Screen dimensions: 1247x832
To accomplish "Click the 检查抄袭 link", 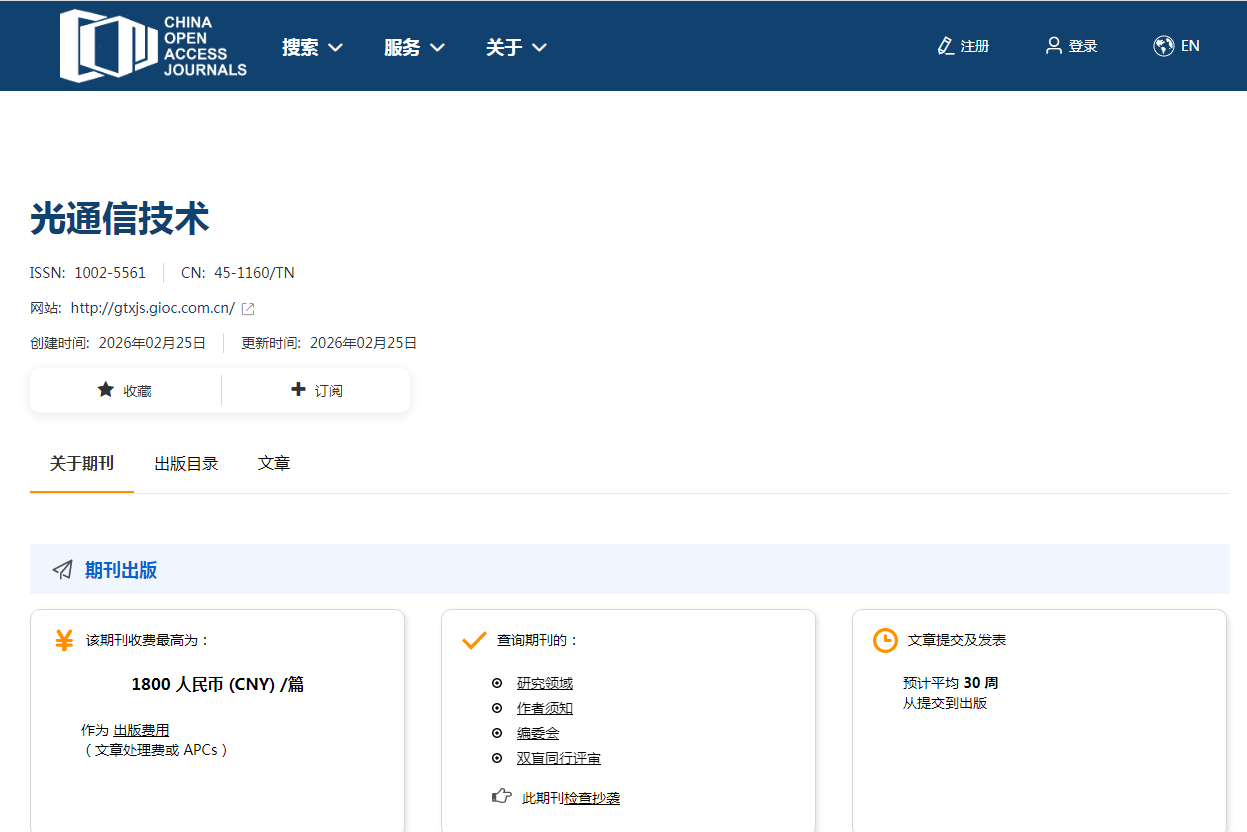I will point(592,798).
